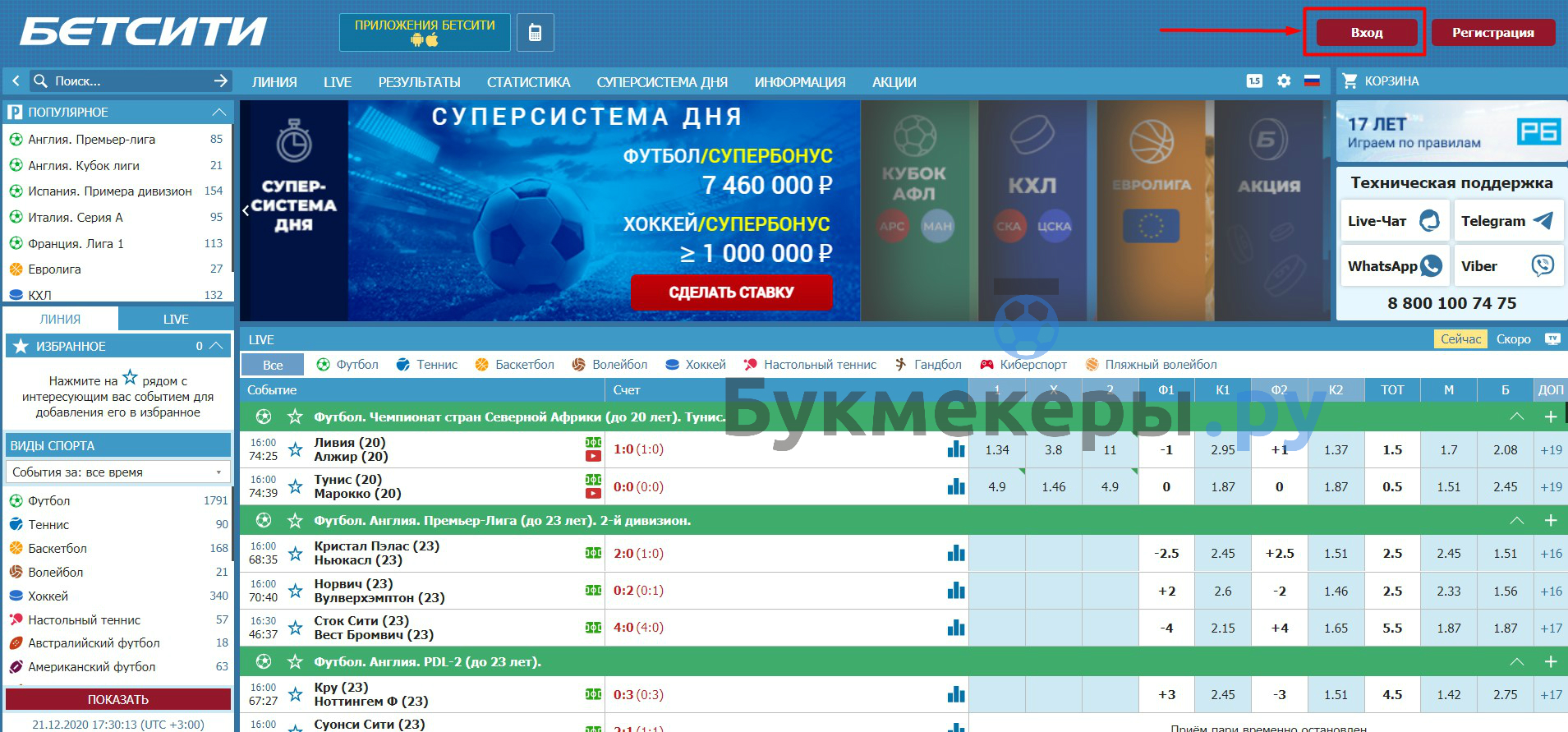
Task: Open the 'События за: все время' dropdown
Action: click(117, 472)
